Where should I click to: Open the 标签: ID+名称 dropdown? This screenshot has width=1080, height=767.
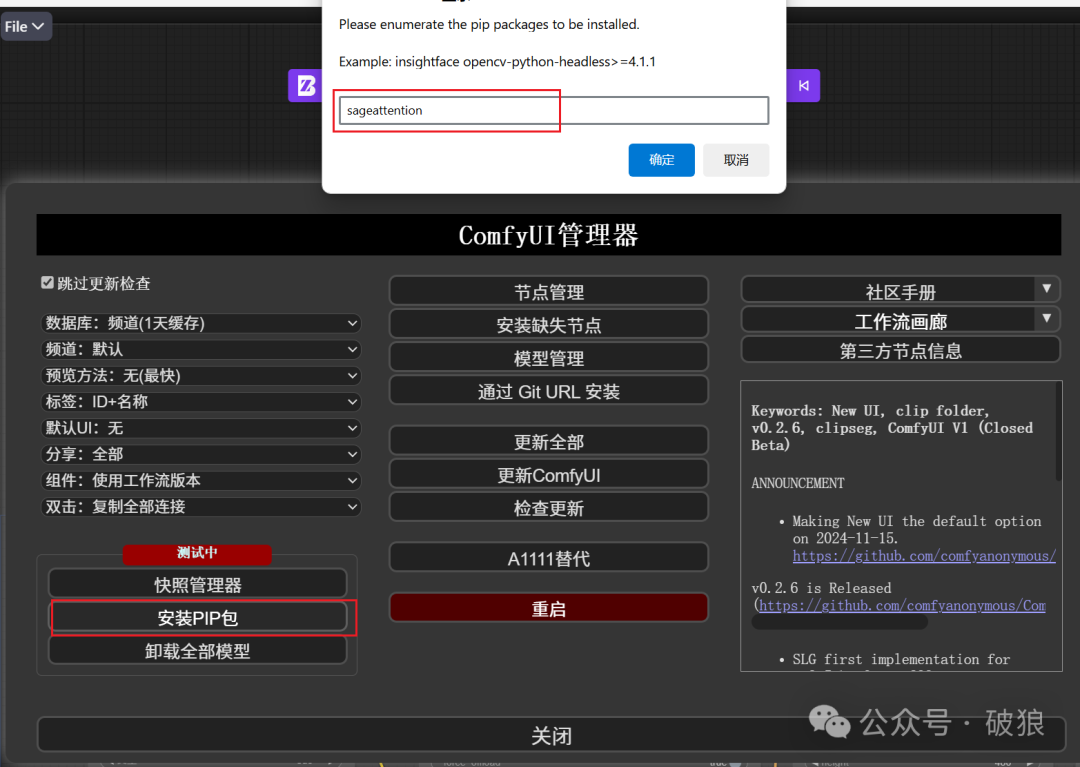click(x=201, y=401)
